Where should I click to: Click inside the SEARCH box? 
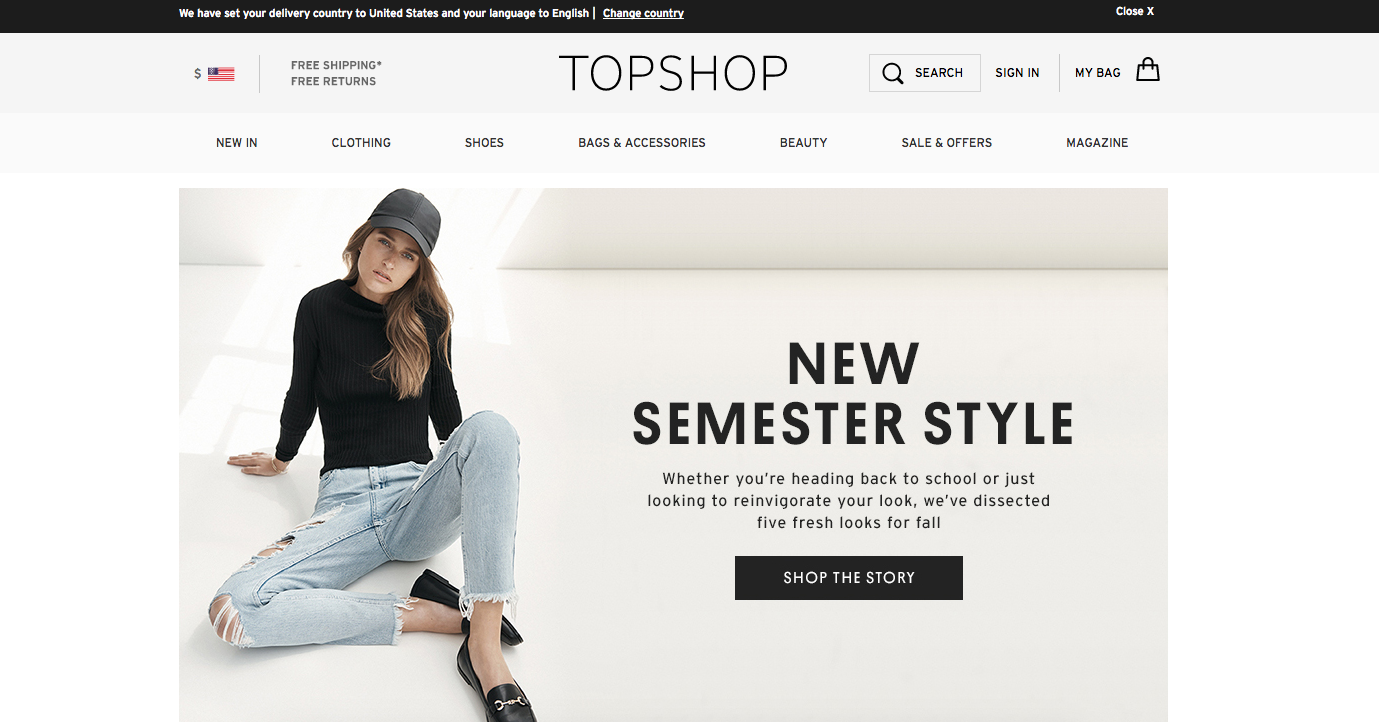pos(925,73)
